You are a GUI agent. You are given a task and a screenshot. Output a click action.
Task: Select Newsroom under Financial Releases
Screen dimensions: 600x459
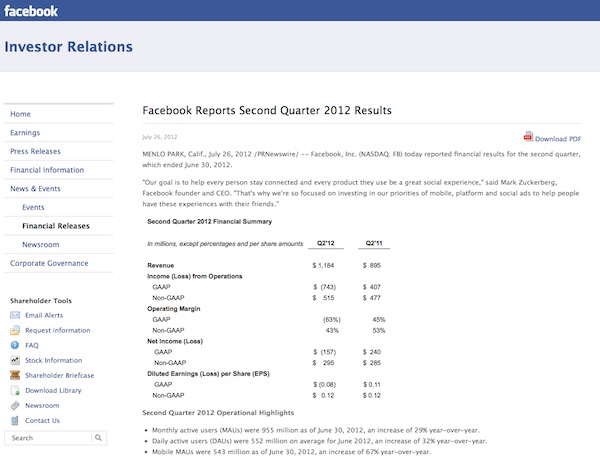(40, 244)
